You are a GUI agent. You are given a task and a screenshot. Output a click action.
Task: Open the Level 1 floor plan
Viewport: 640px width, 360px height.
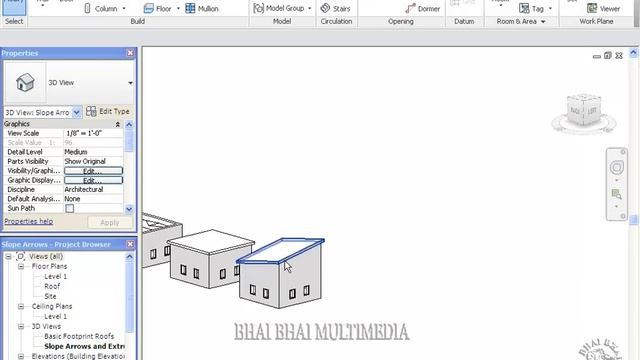(56, 276)
